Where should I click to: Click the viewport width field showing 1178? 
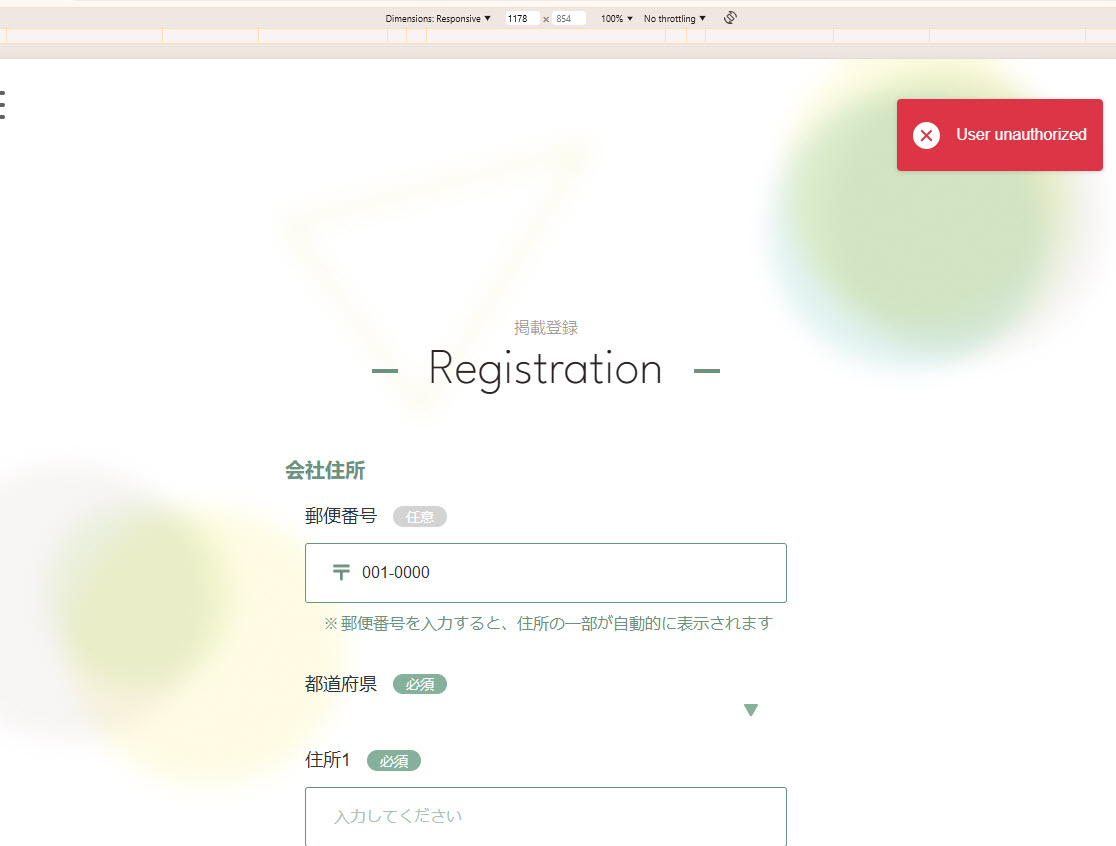click(x=521, y=19)
